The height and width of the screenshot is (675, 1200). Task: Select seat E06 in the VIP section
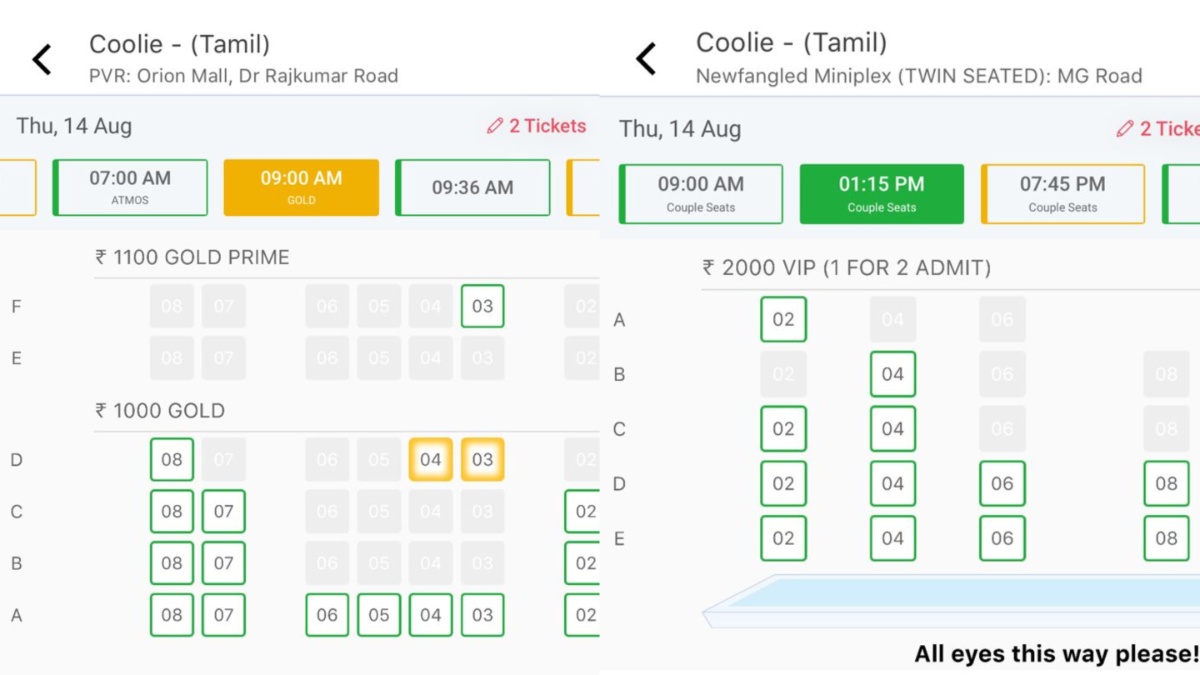coord(1001,538)
